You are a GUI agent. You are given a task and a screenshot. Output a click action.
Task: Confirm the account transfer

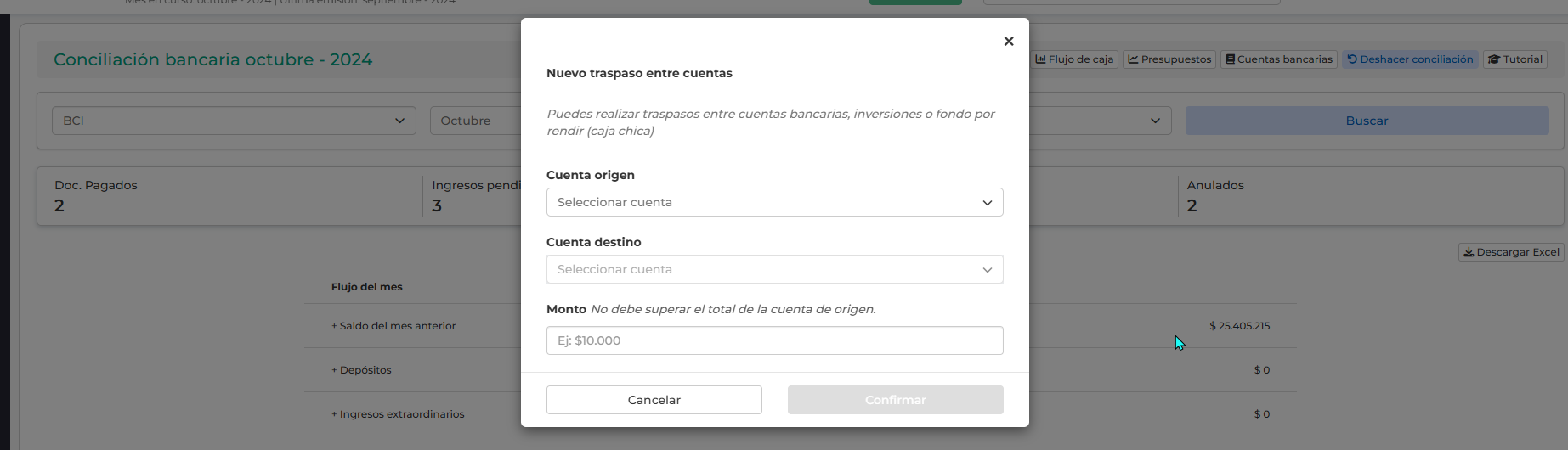[x=895, y=400]
